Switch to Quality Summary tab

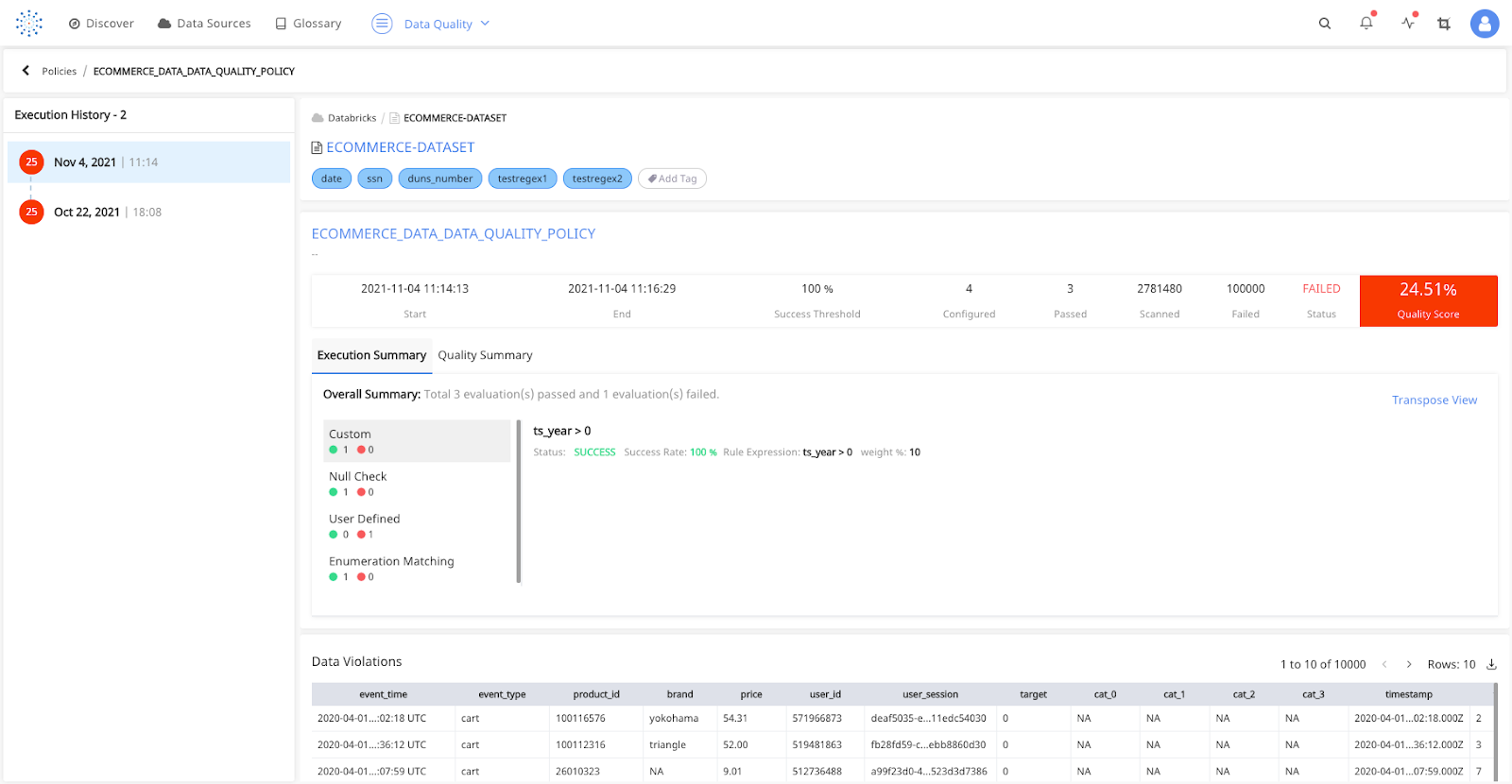click(485, 356)
